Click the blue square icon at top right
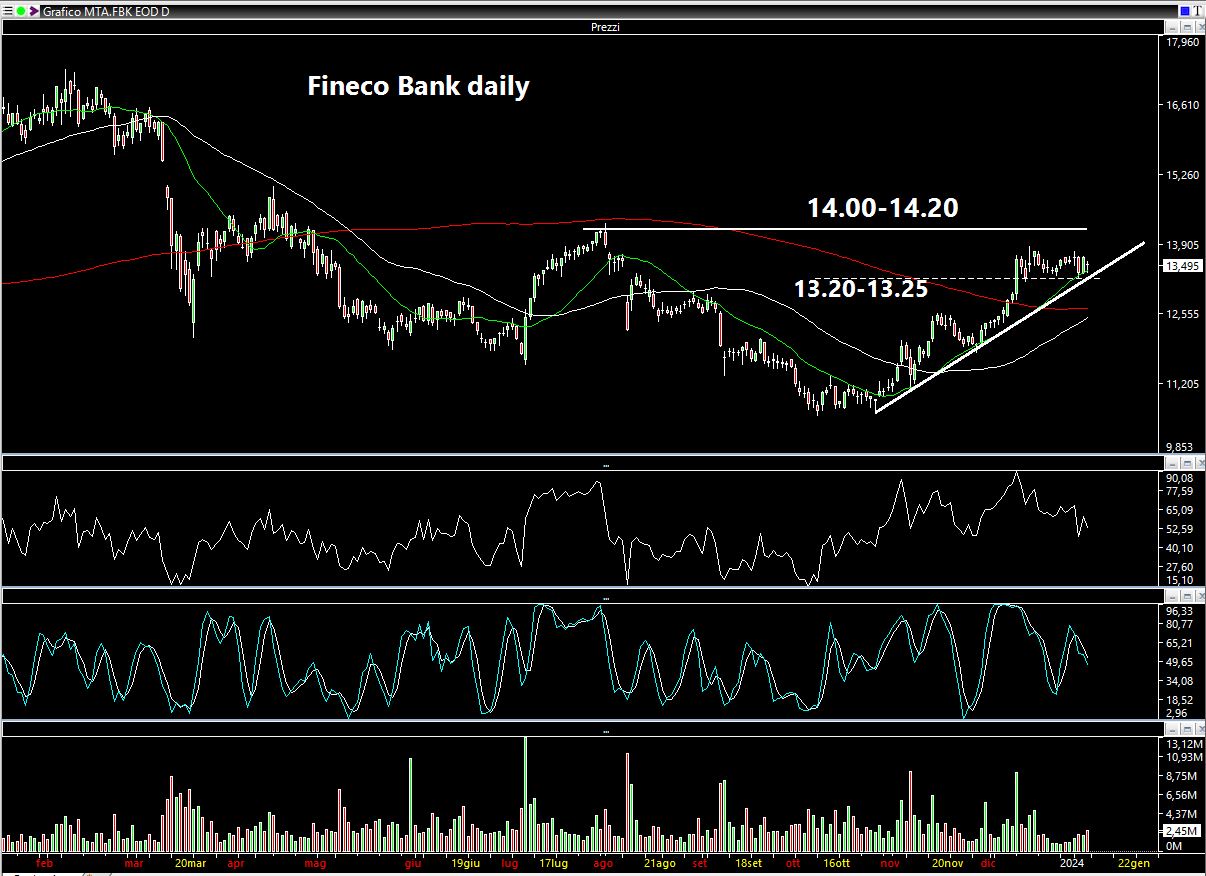The image size is (1206, 876). tap(1185, 10)
